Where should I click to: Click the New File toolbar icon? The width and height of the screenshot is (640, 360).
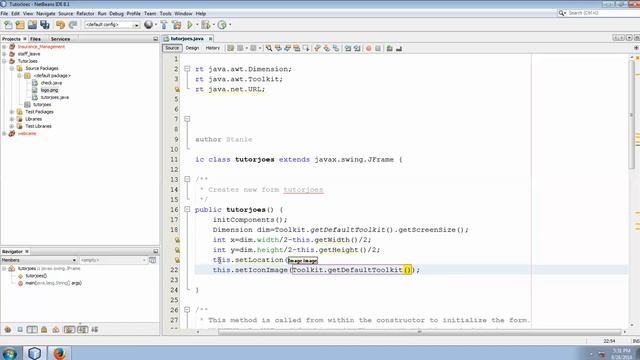(x=8, y=25)
